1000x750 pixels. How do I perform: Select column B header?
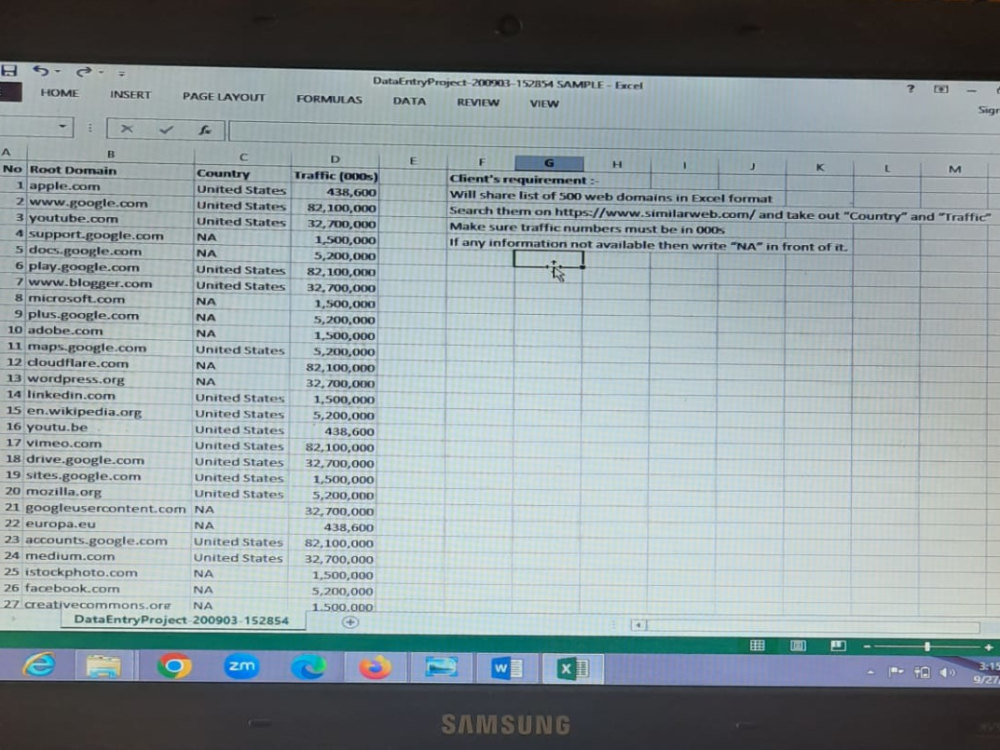[111, 154]
